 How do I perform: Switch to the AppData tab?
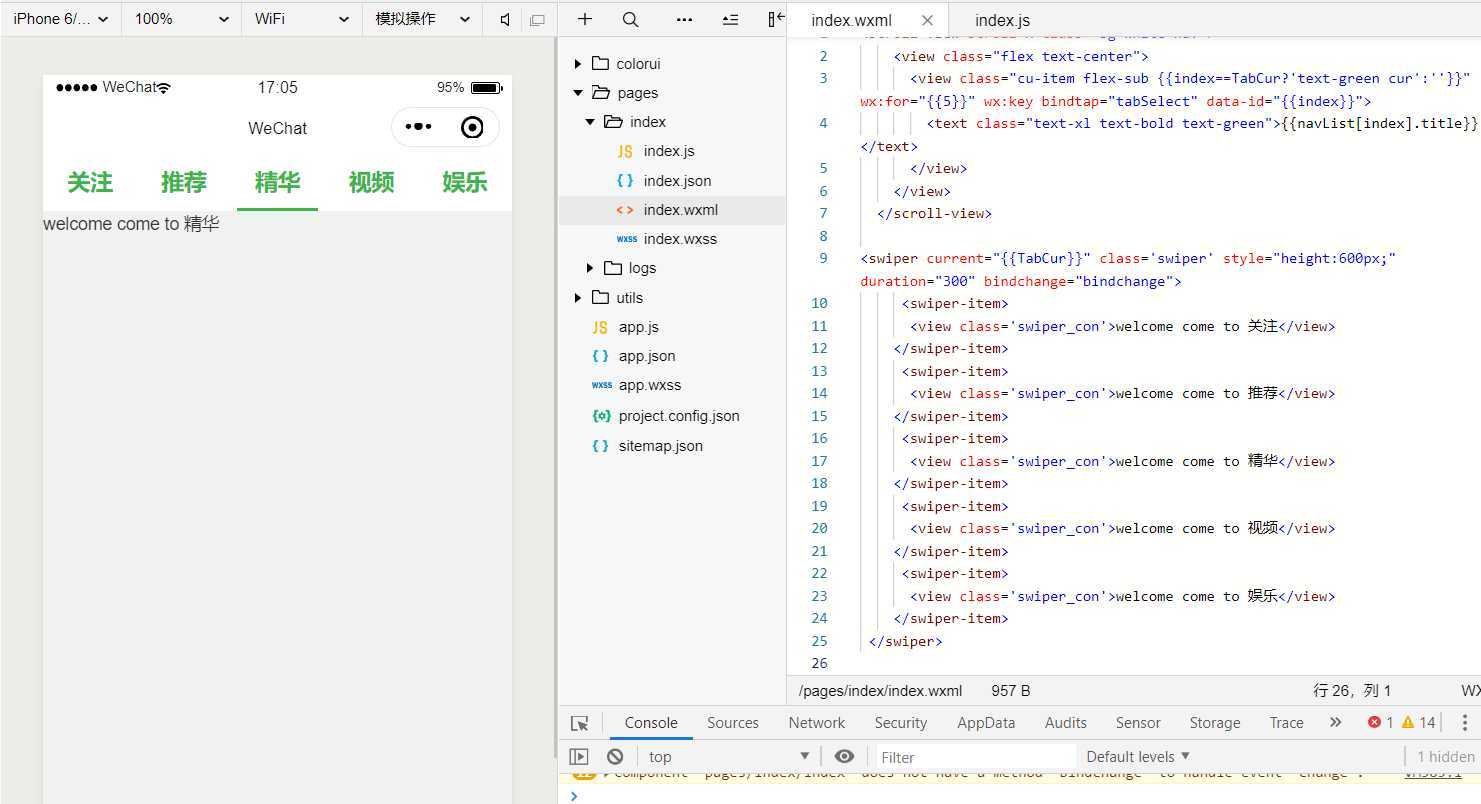(986, 723)
